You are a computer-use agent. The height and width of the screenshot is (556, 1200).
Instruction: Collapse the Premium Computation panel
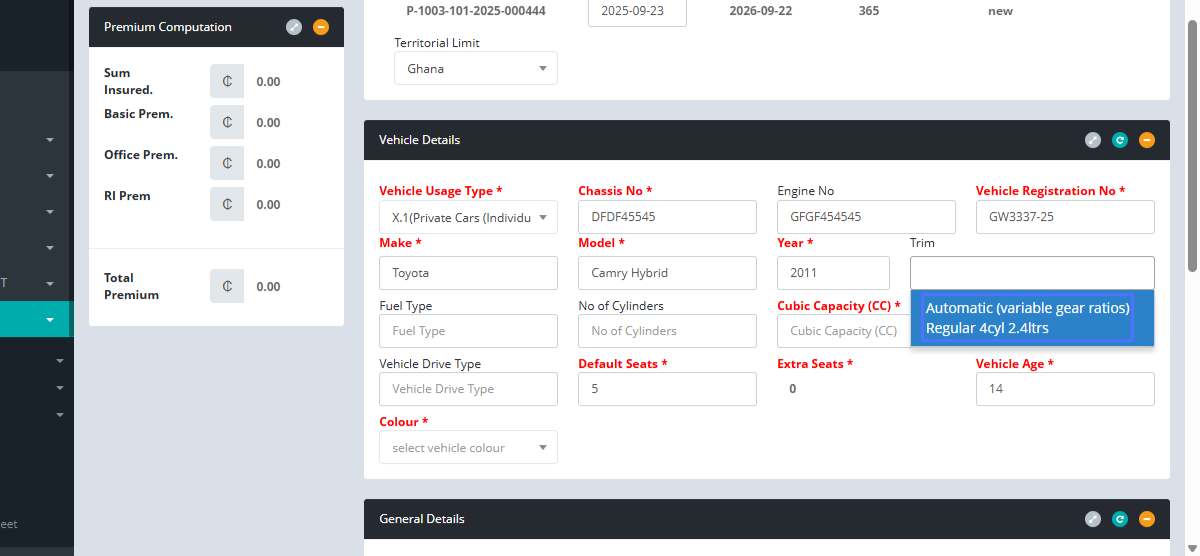click(x=321, y=27)
